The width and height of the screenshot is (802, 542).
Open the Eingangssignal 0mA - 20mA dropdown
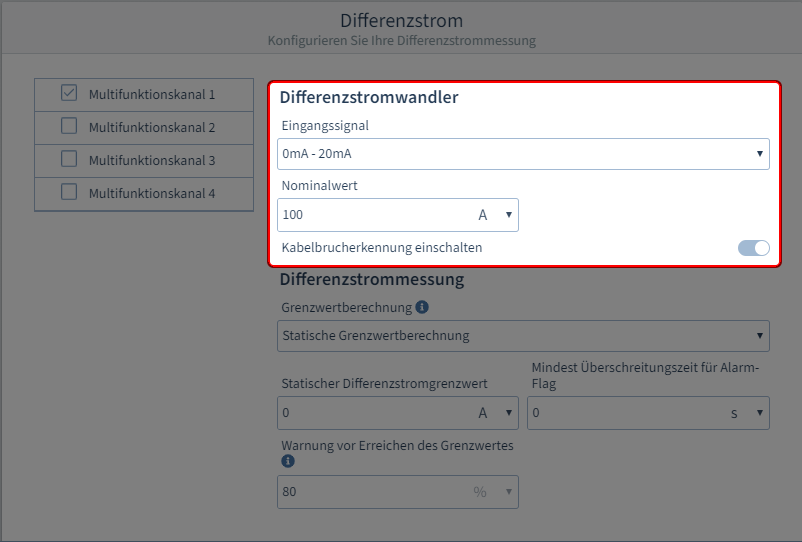tap(523, 154)
